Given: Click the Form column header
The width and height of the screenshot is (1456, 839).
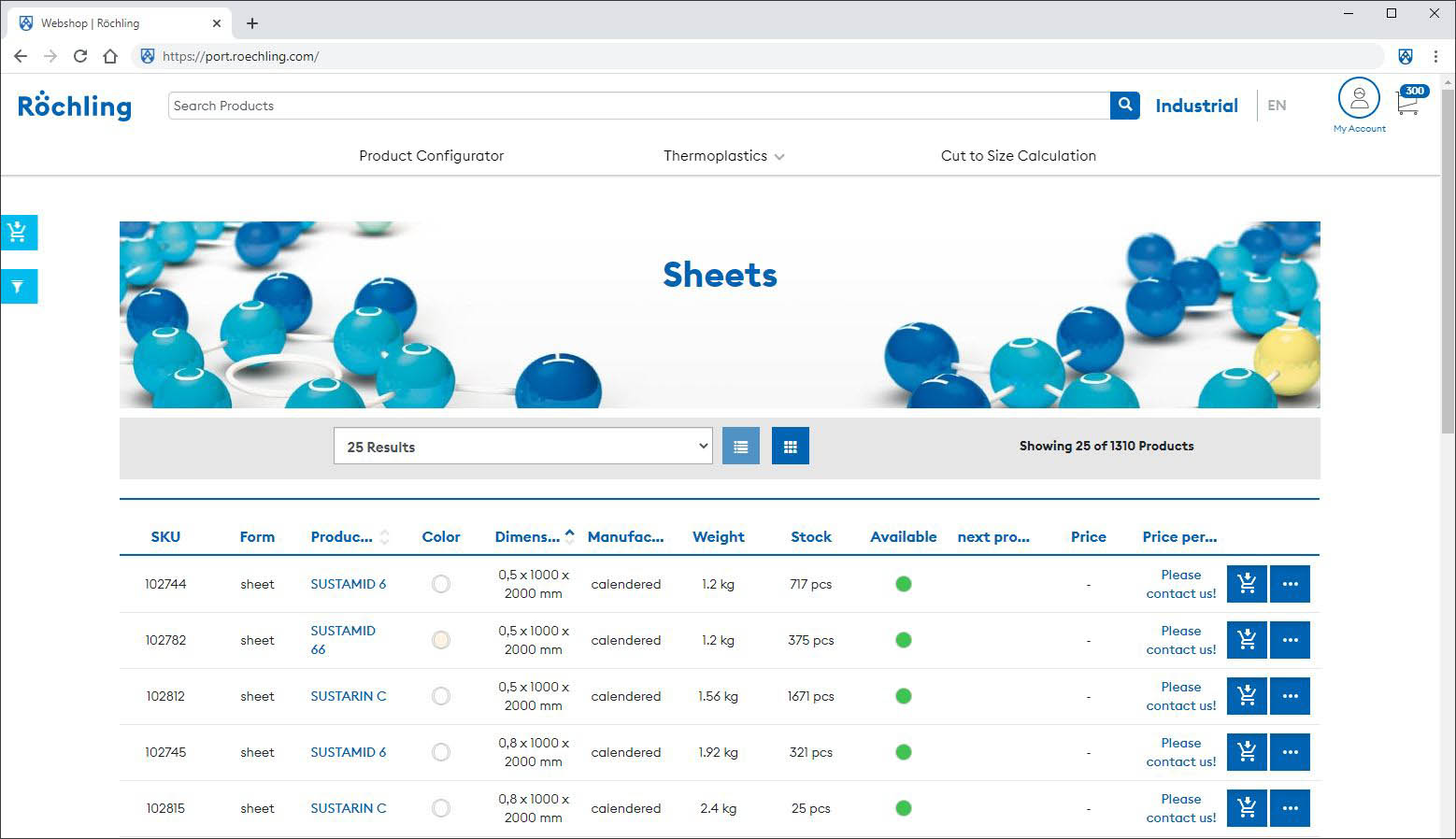Looking at the screenshot, I should (x=257, y=537).
